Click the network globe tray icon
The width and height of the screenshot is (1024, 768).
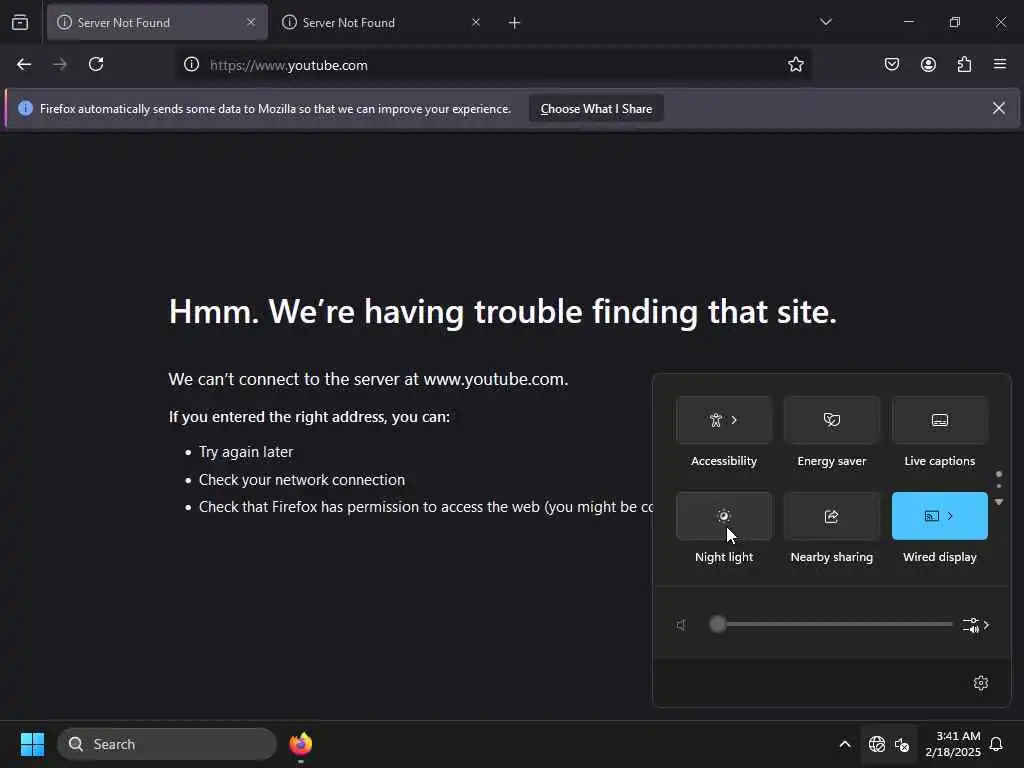pyautogui.click(x=876, y=744)
